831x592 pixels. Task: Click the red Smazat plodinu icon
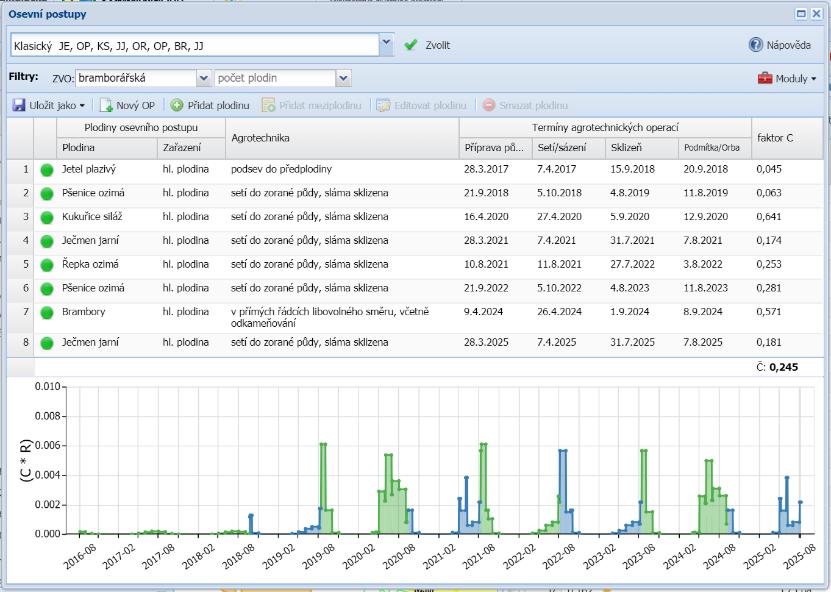point(489,105)
